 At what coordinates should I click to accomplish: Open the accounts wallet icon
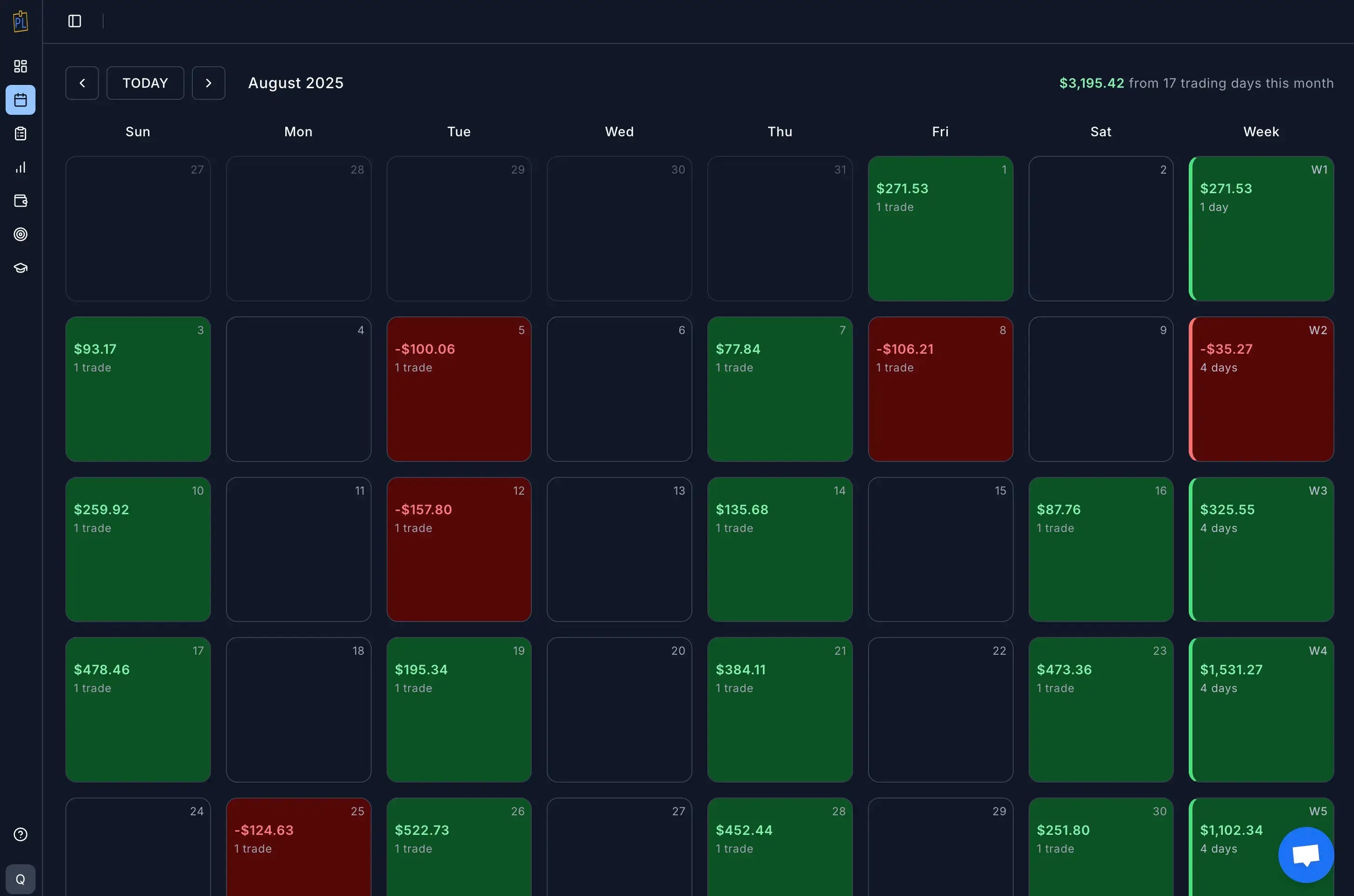(21, 201)
